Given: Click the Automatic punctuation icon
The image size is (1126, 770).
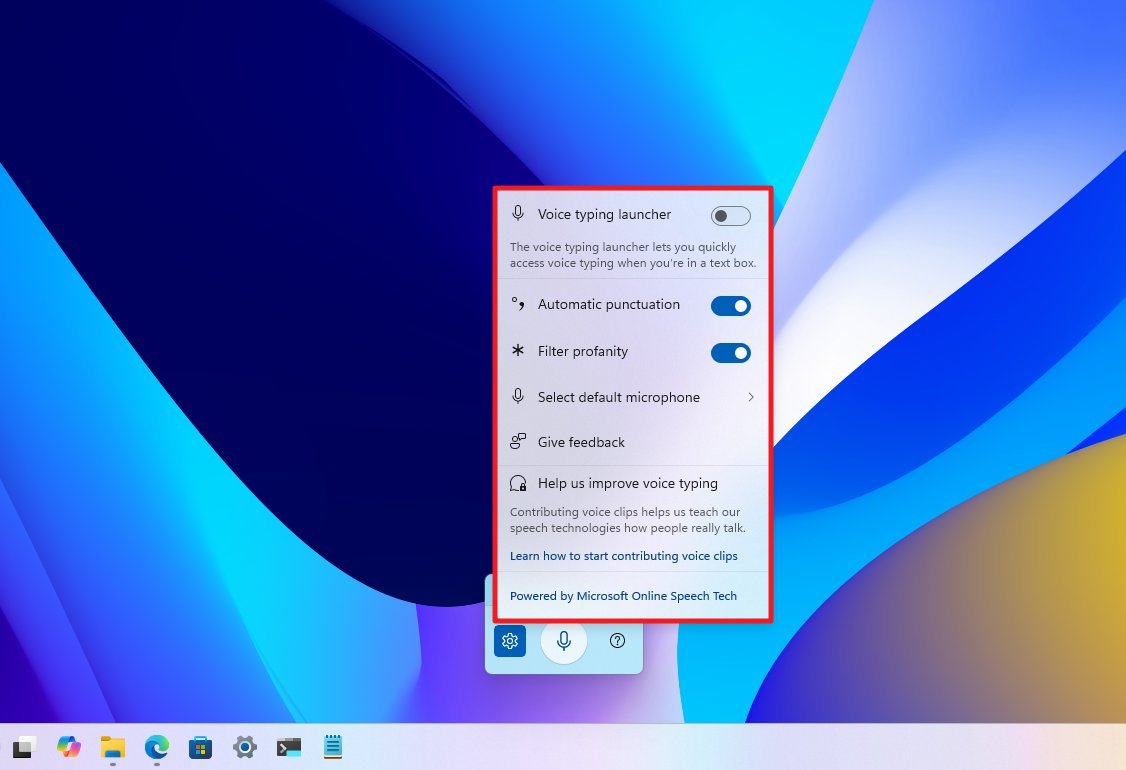Looking at the screenshot, I should click(x=517, y=304).
